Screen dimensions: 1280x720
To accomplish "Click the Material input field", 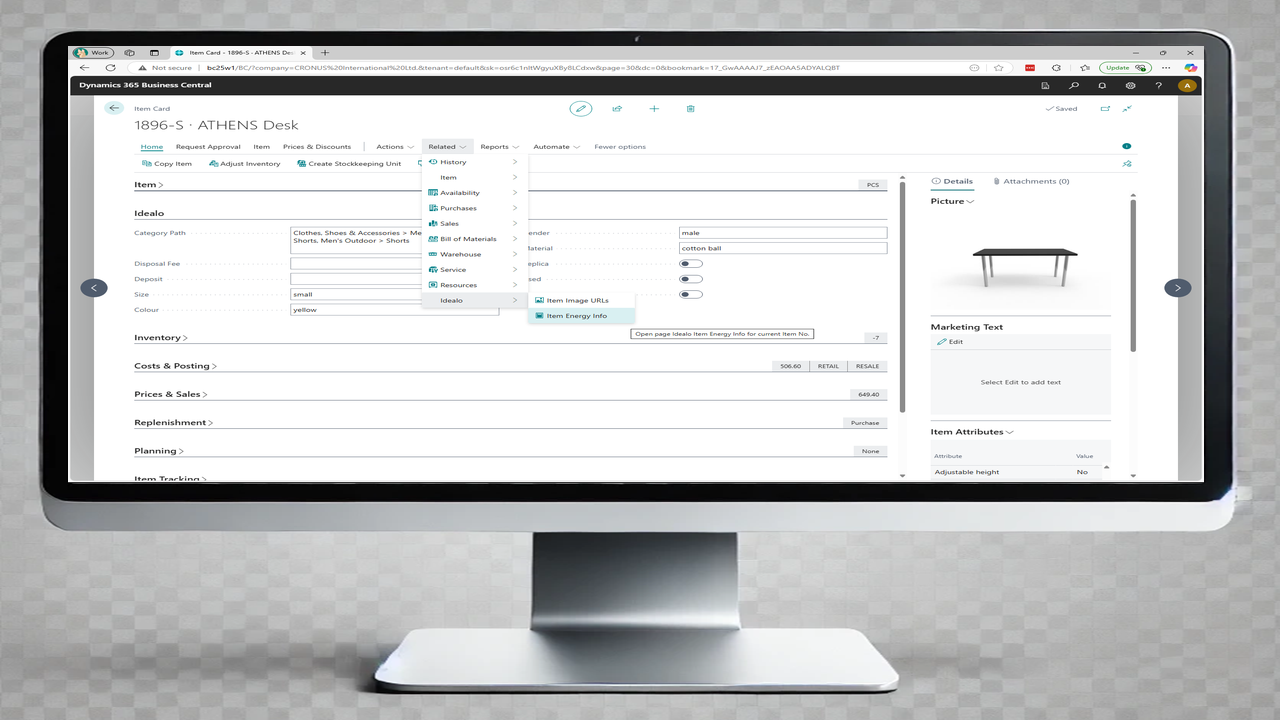I will point(782,248).
